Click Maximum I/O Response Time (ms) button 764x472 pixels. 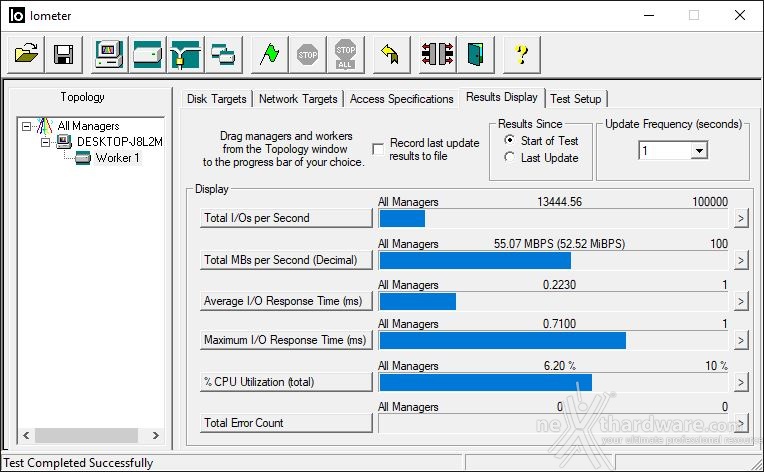(x=286, y=340)
